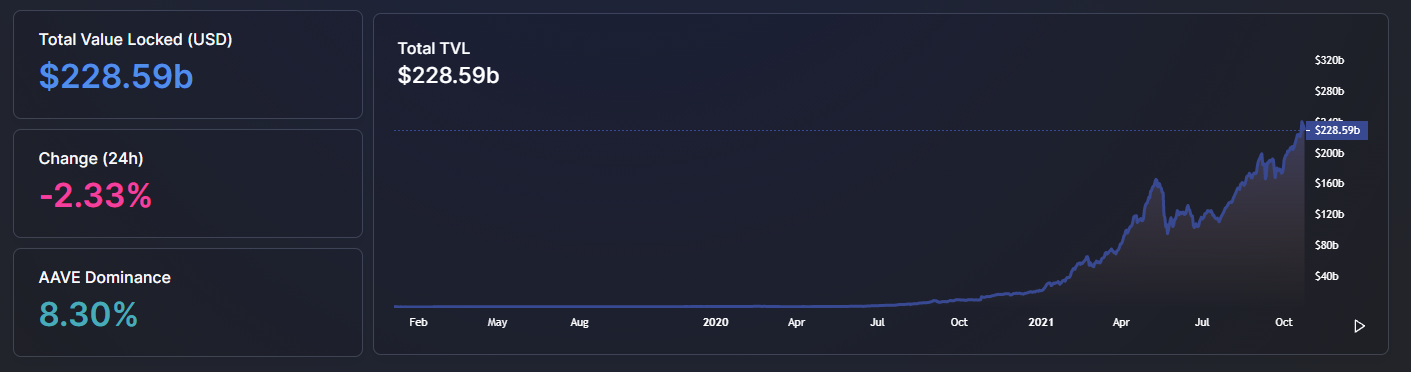Click the -2.33% change value

96,196
